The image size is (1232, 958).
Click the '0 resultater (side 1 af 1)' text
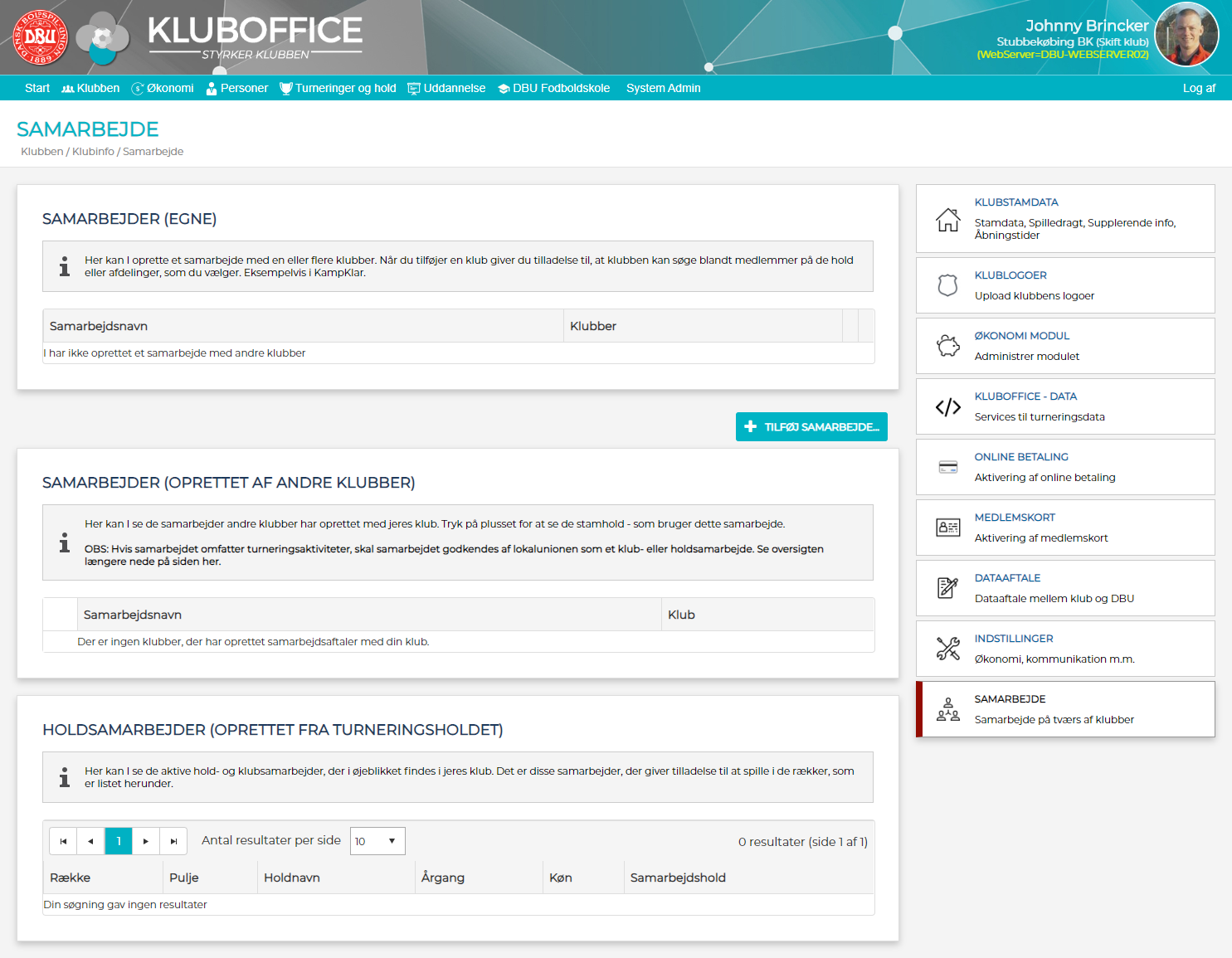tap(803, 842)
